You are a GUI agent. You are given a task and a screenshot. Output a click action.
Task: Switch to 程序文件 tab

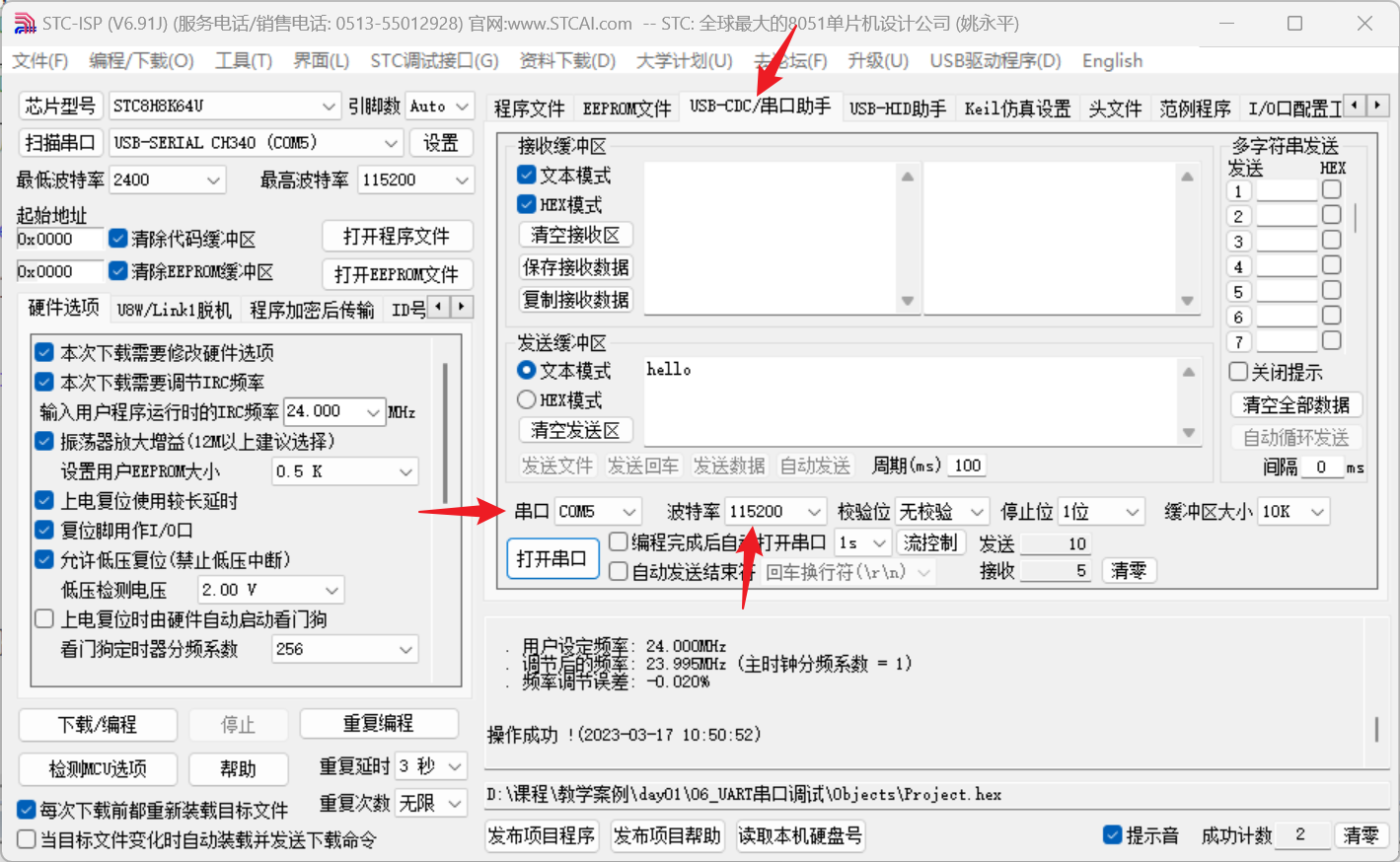pos(530,108)
